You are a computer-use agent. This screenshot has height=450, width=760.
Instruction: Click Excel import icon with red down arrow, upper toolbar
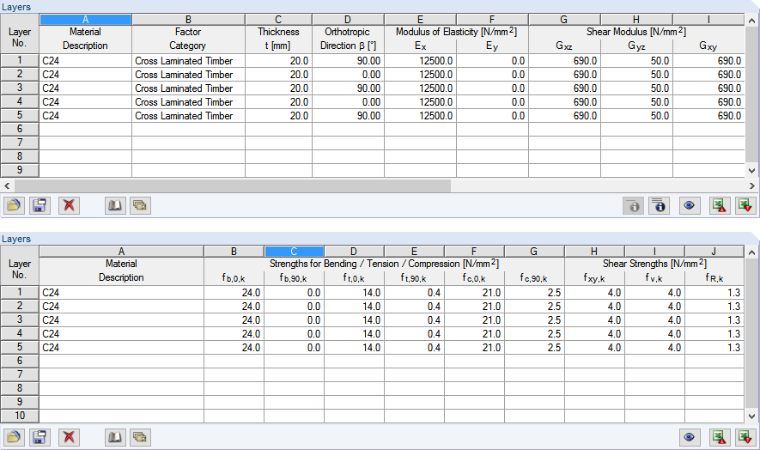tap(745, 206)
